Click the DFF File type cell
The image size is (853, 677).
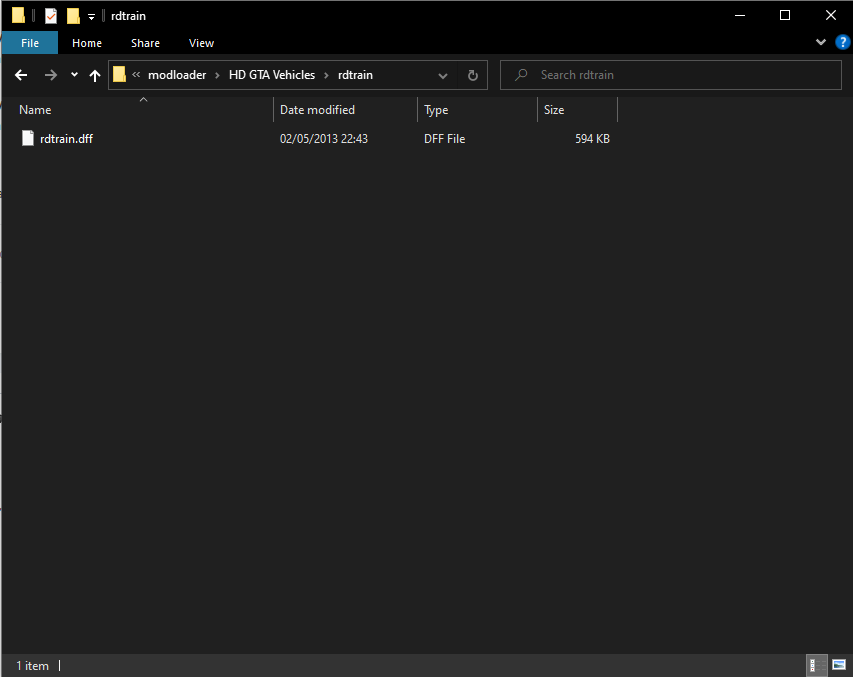tap(444, 139)
